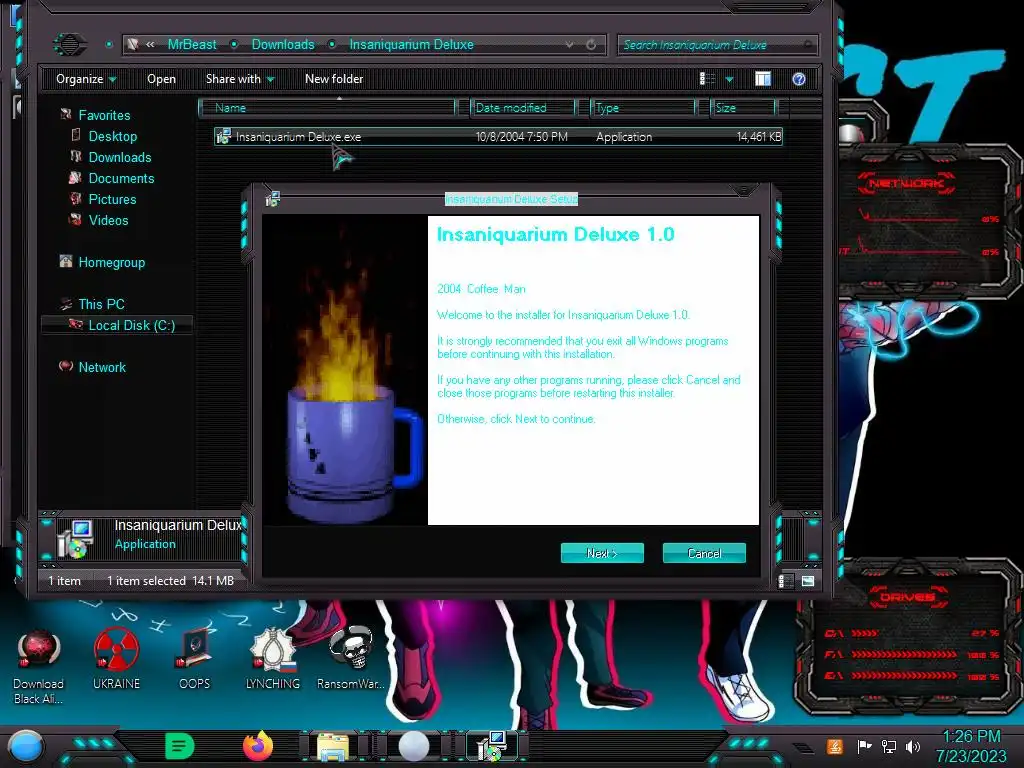Refresh the Explorer folder view
Viewport: 1024px width, 768px height.
[591, 44]
